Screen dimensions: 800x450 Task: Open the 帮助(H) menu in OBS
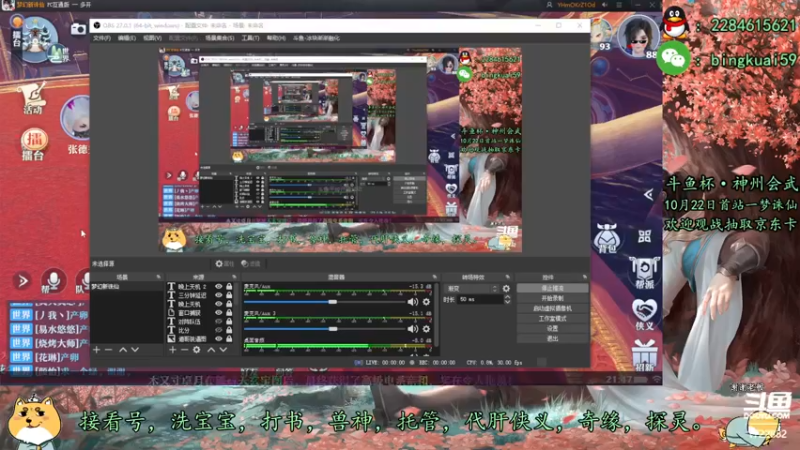276,38
